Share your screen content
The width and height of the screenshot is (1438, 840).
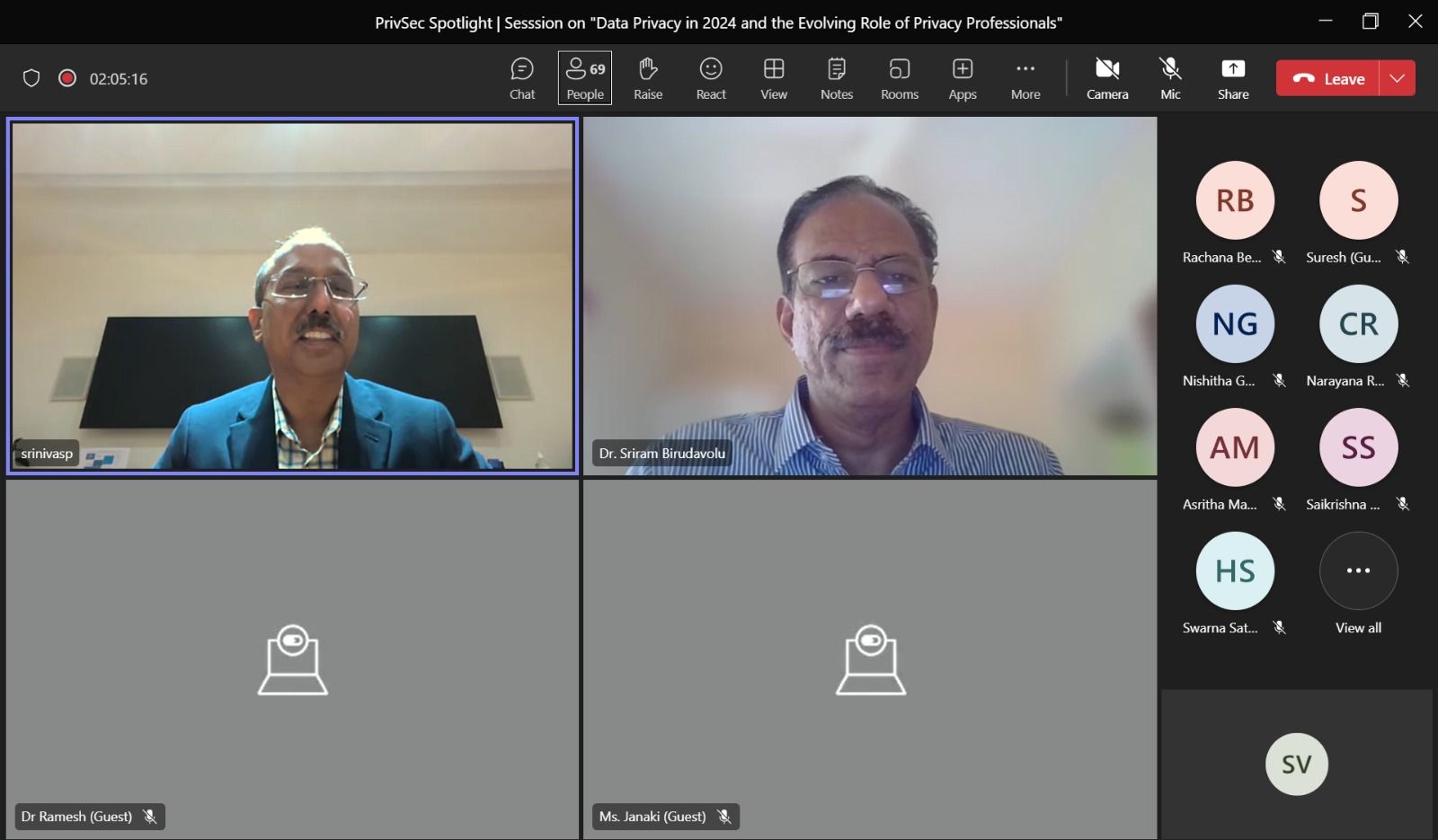[1233, 78]
